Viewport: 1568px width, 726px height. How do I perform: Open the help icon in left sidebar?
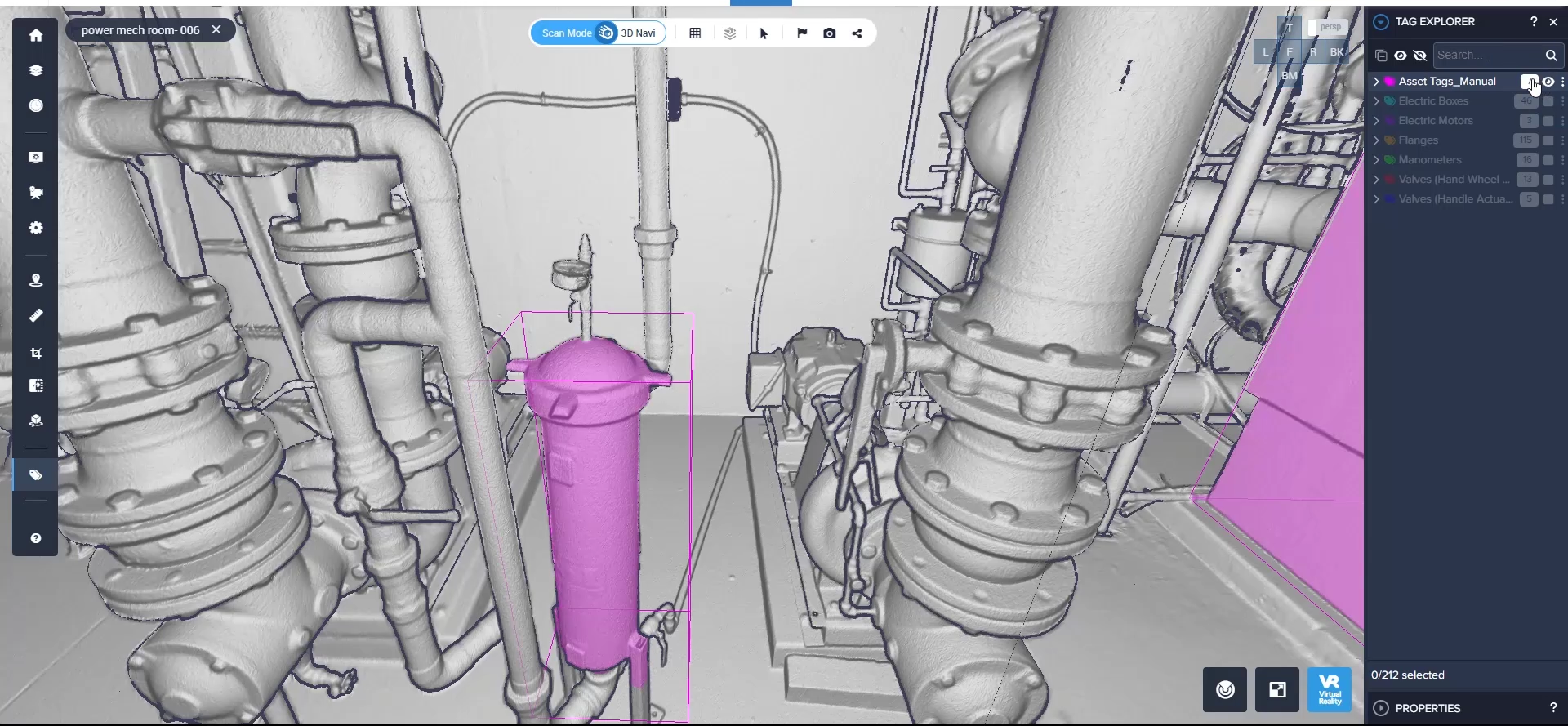coord(36,538)
